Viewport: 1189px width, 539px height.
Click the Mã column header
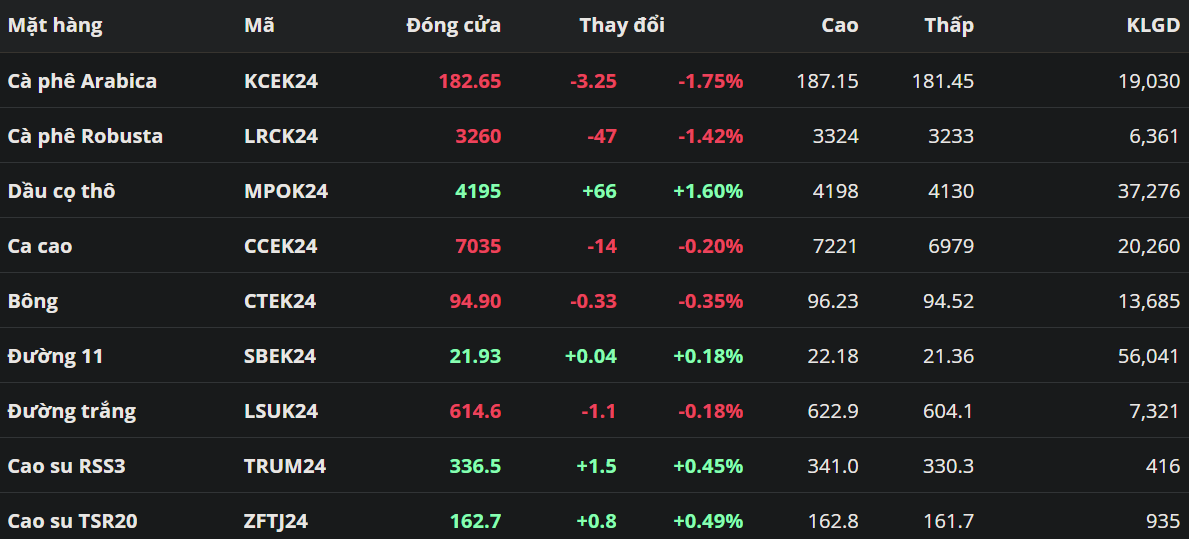click(259, 26)
